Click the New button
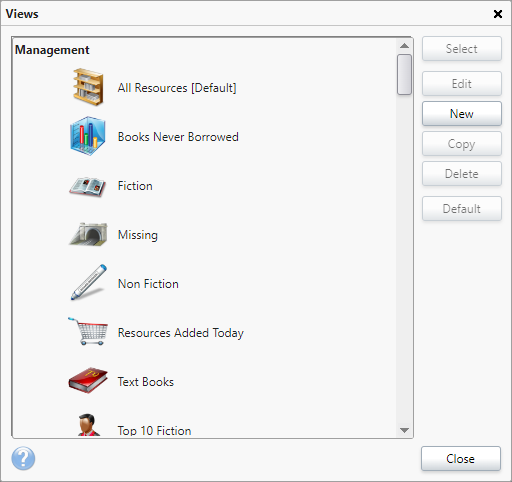512x482 pixels. click(x=462, y=114)
